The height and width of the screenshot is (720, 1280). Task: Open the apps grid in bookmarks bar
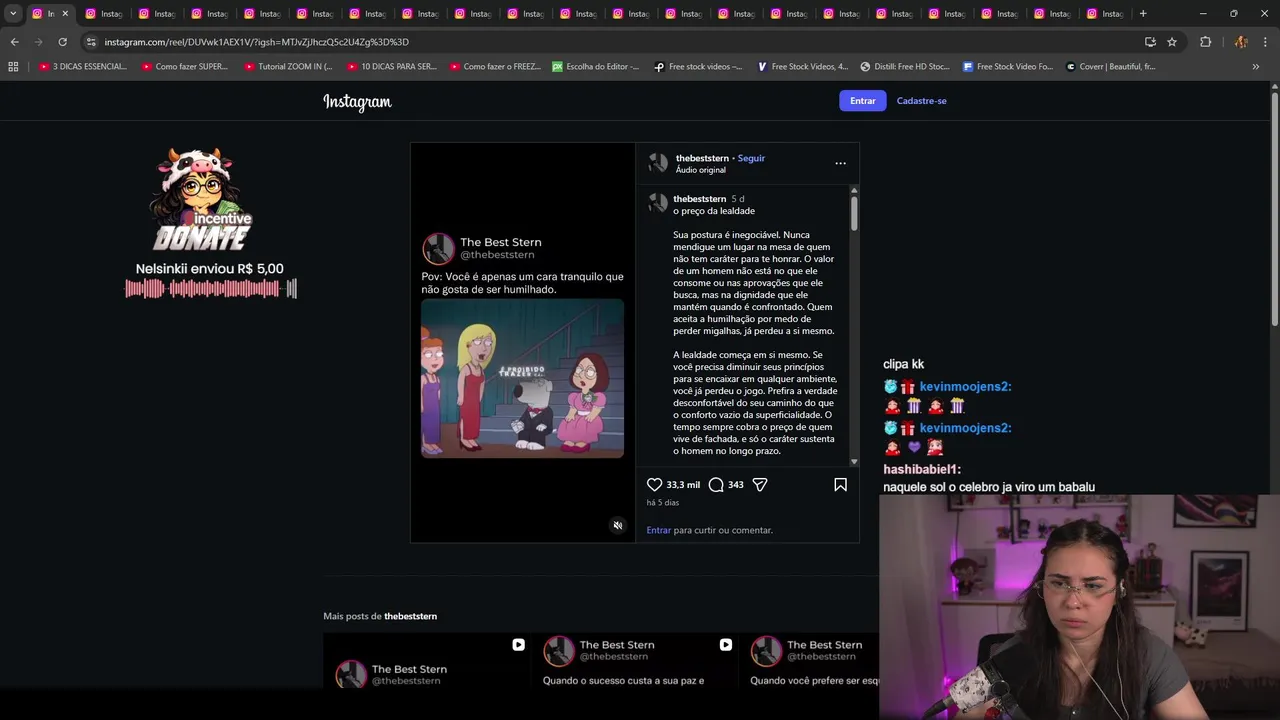click(13, 67)
